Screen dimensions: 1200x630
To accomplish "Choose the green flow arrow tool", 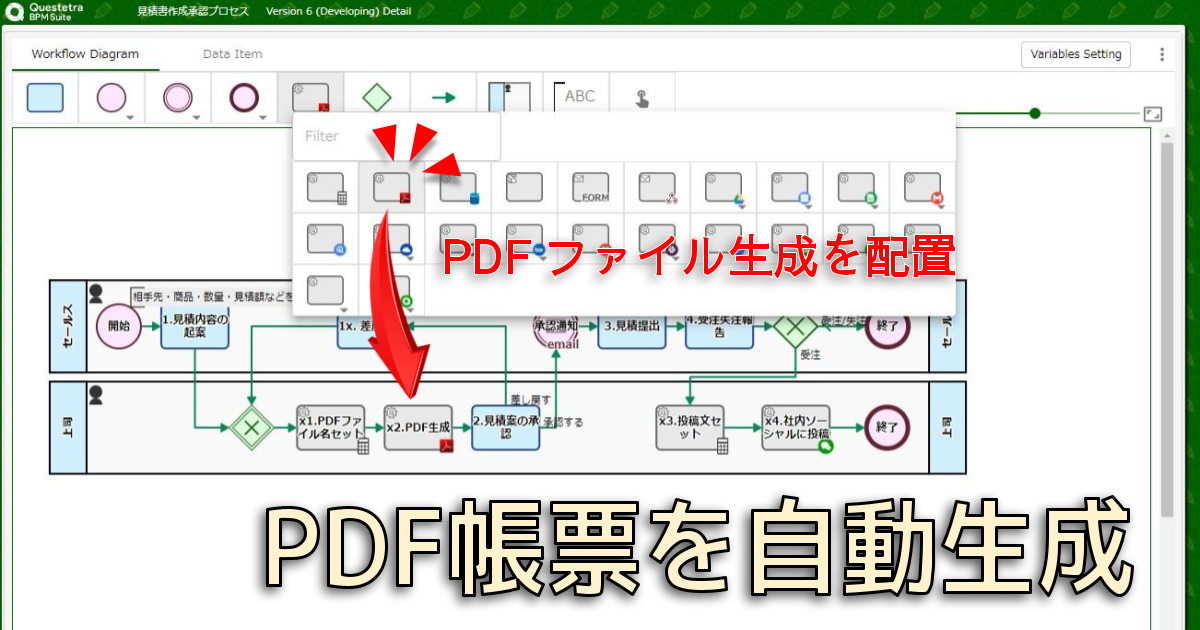I will coord(443,98).
